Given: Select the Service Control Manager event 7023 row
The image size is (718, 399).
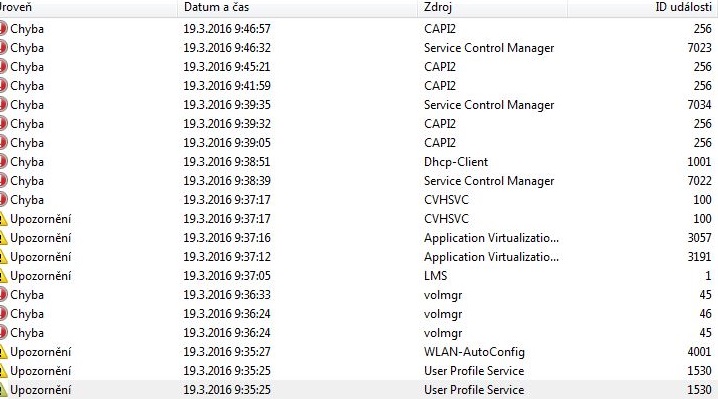Looking at the screenshot, I should pyautogui.click(x=359, y=48).
